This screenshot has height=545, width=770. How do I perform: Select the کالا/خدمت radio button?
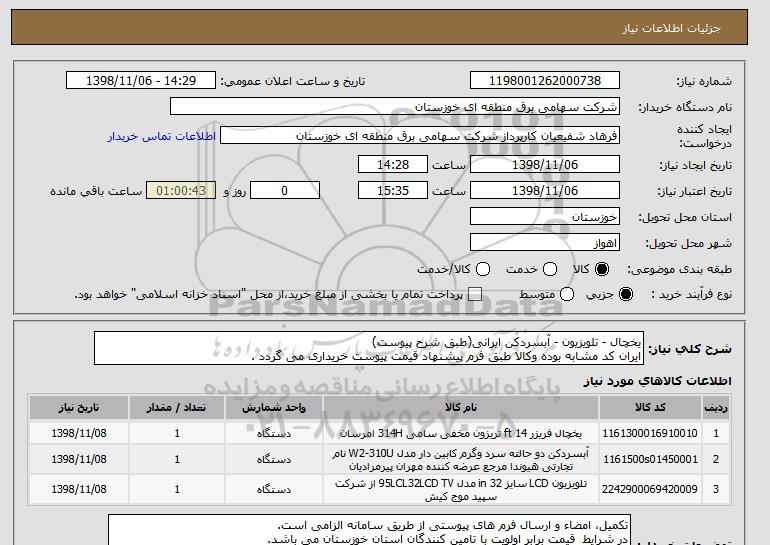click(483, 269)
